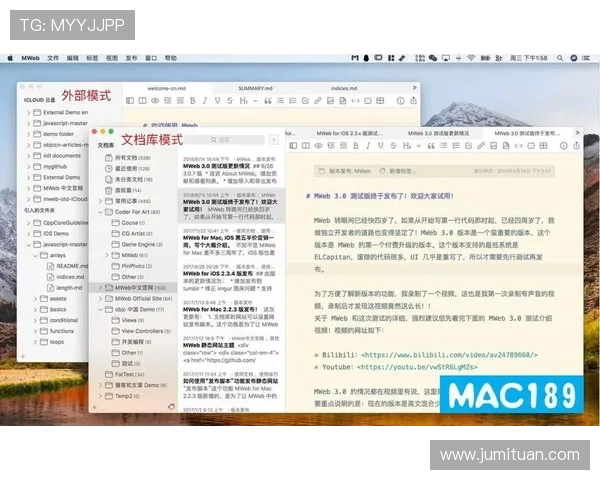Screen dimensions: 600x480
Task: Switch to MWeb for iOS 2.3.x tab
Action: tap(348, 133)
